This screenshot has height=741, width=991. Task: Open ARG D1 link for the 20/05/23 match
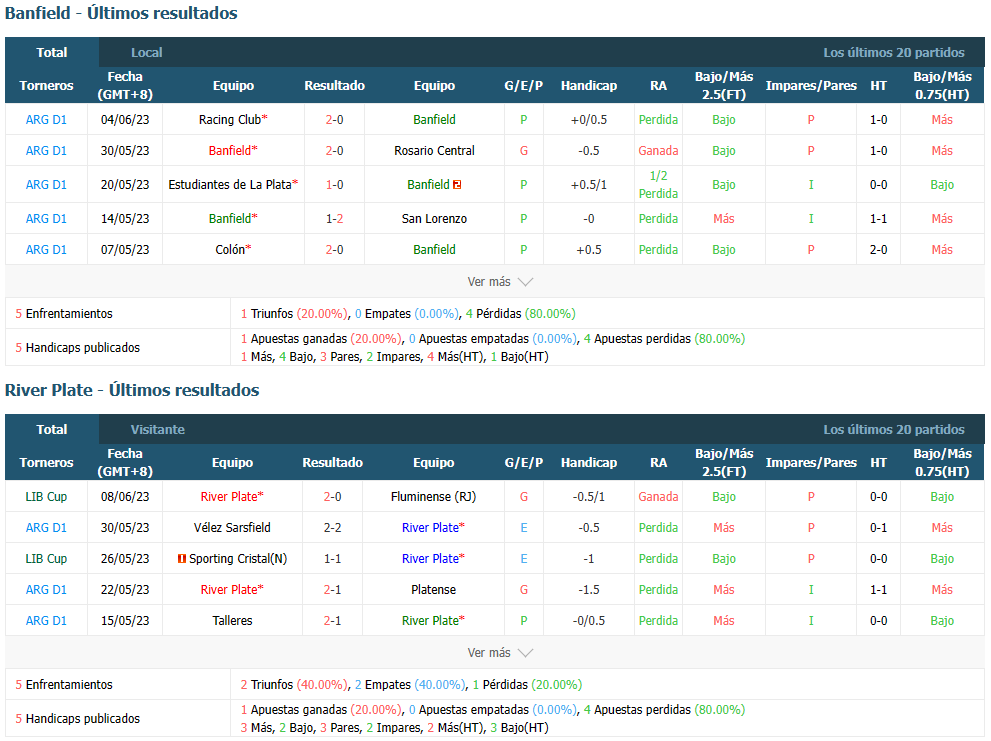click(46, 185)
